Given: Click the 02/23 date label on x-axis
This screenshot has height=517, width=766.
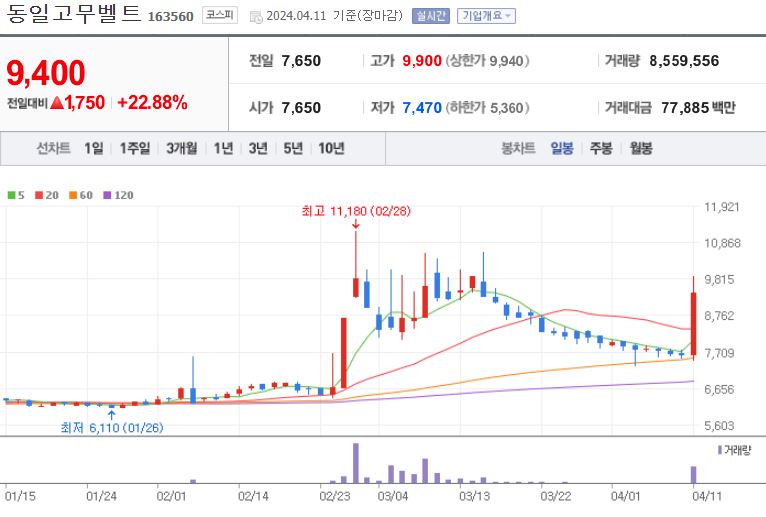Looking at the screenshot, I should pos(335,496).
